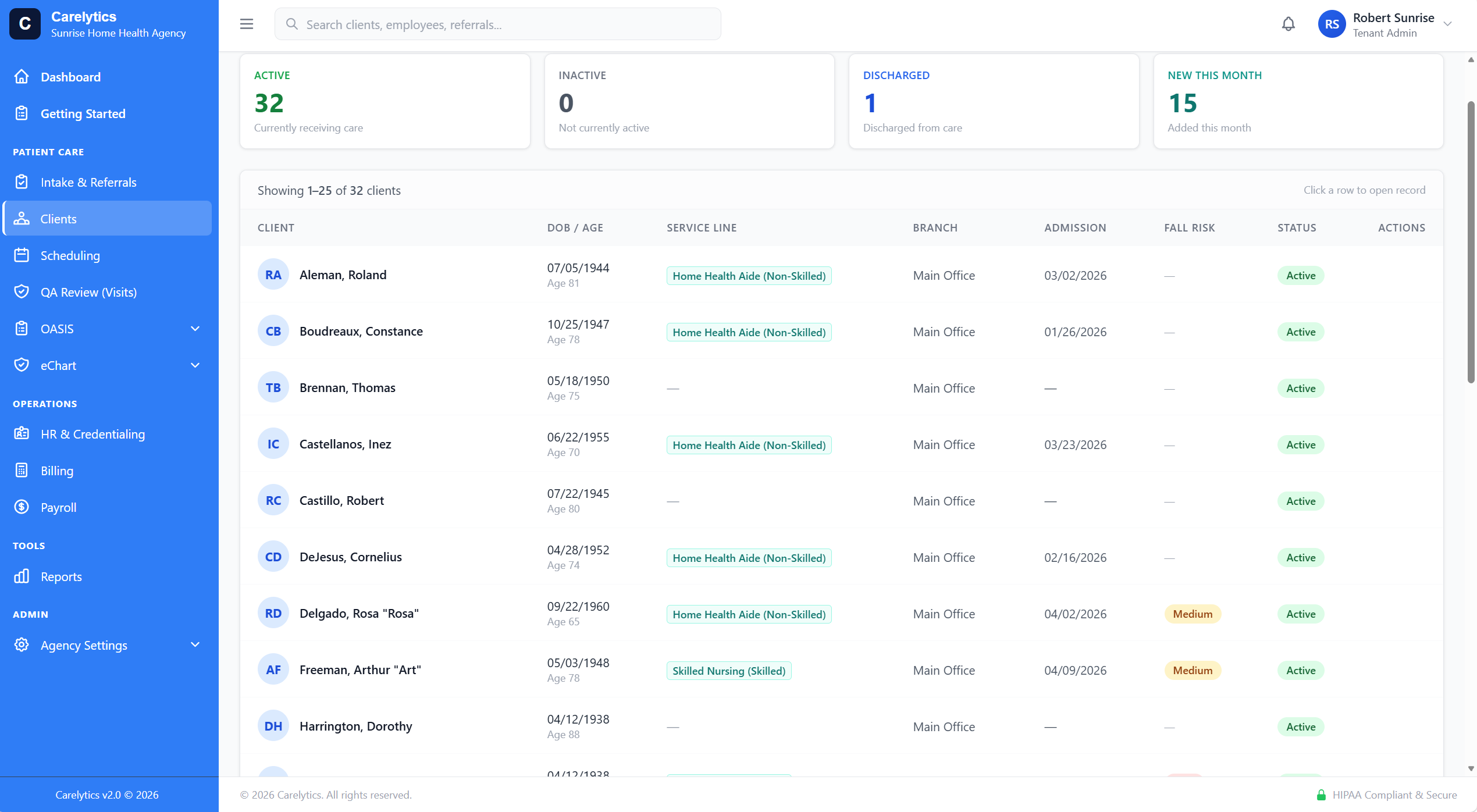Click the TB avatar for Thomas Brennan
This screenshot has width=1477, height=812.
(273, 388)
